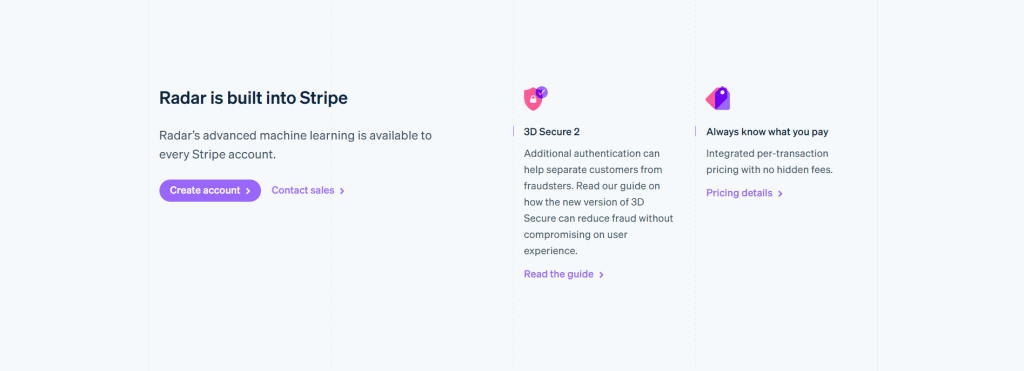This screenshot has width=1024, height=371.
Task: Click the purple accent bar beside 3D Secure 2
Action: point(513,131)
